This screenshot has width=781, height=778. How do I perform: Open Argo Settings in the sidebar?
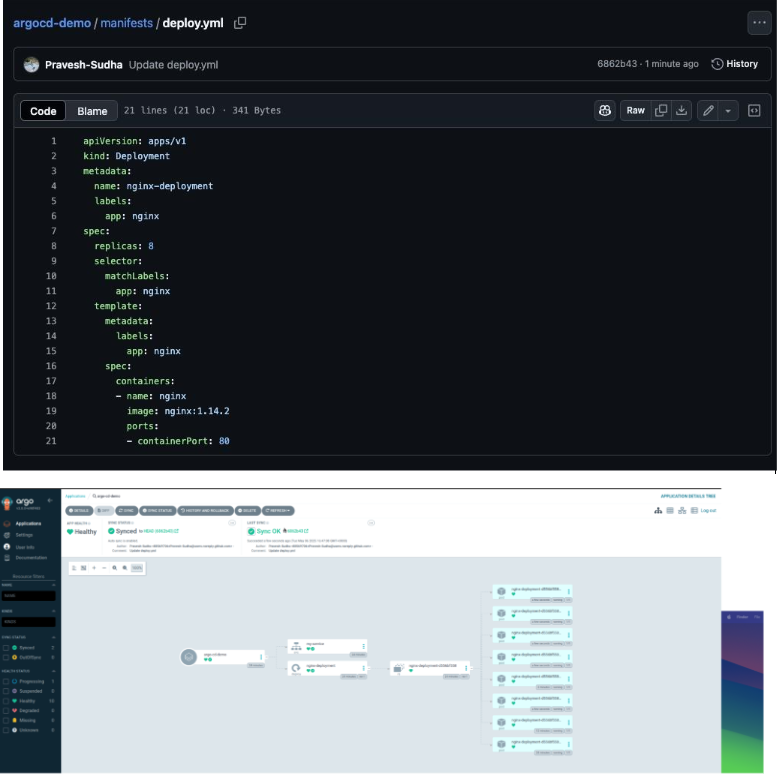[x=24, y=535]
